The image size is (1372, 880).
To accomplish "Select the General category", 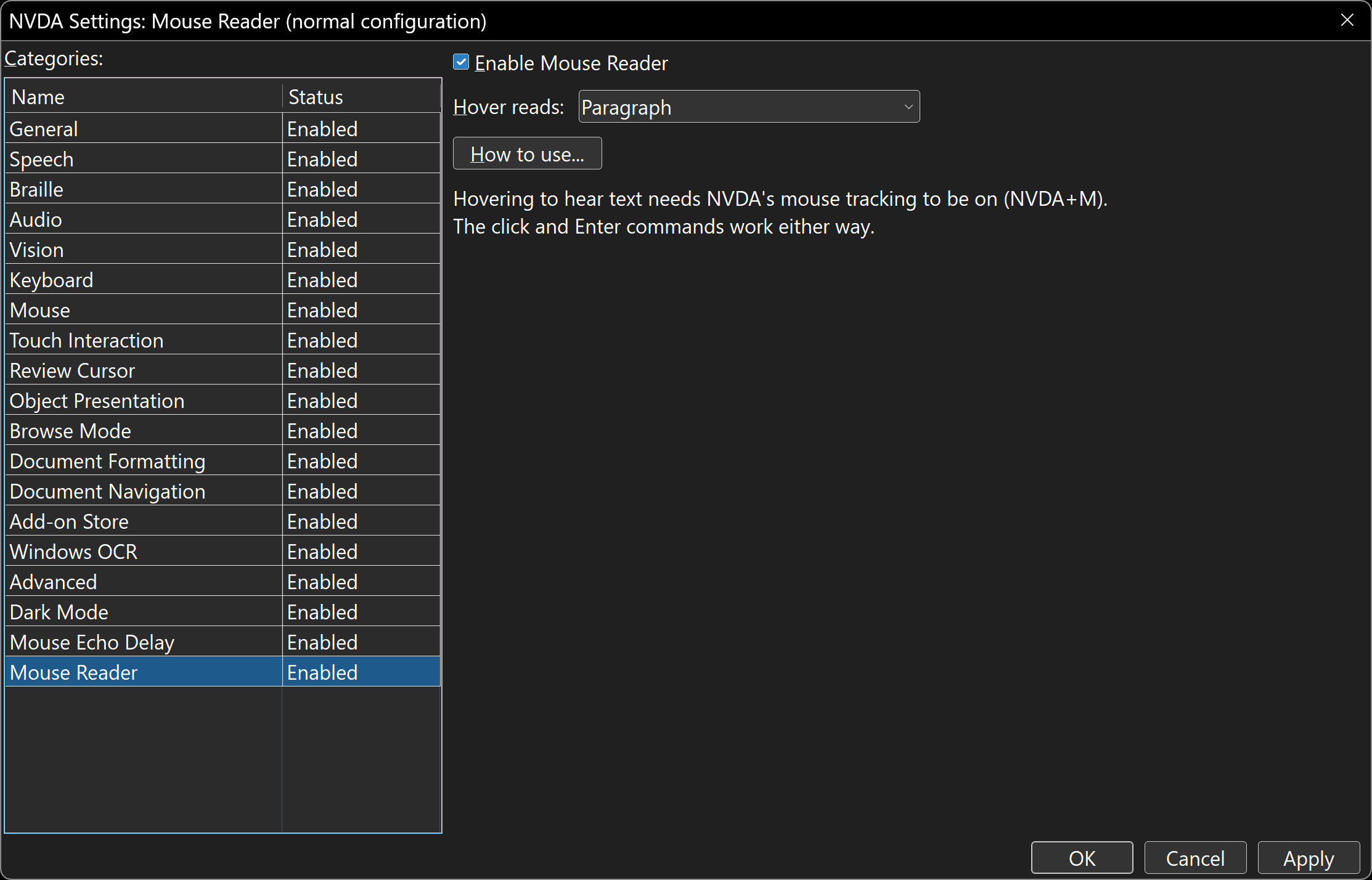I will click(223, 128).
